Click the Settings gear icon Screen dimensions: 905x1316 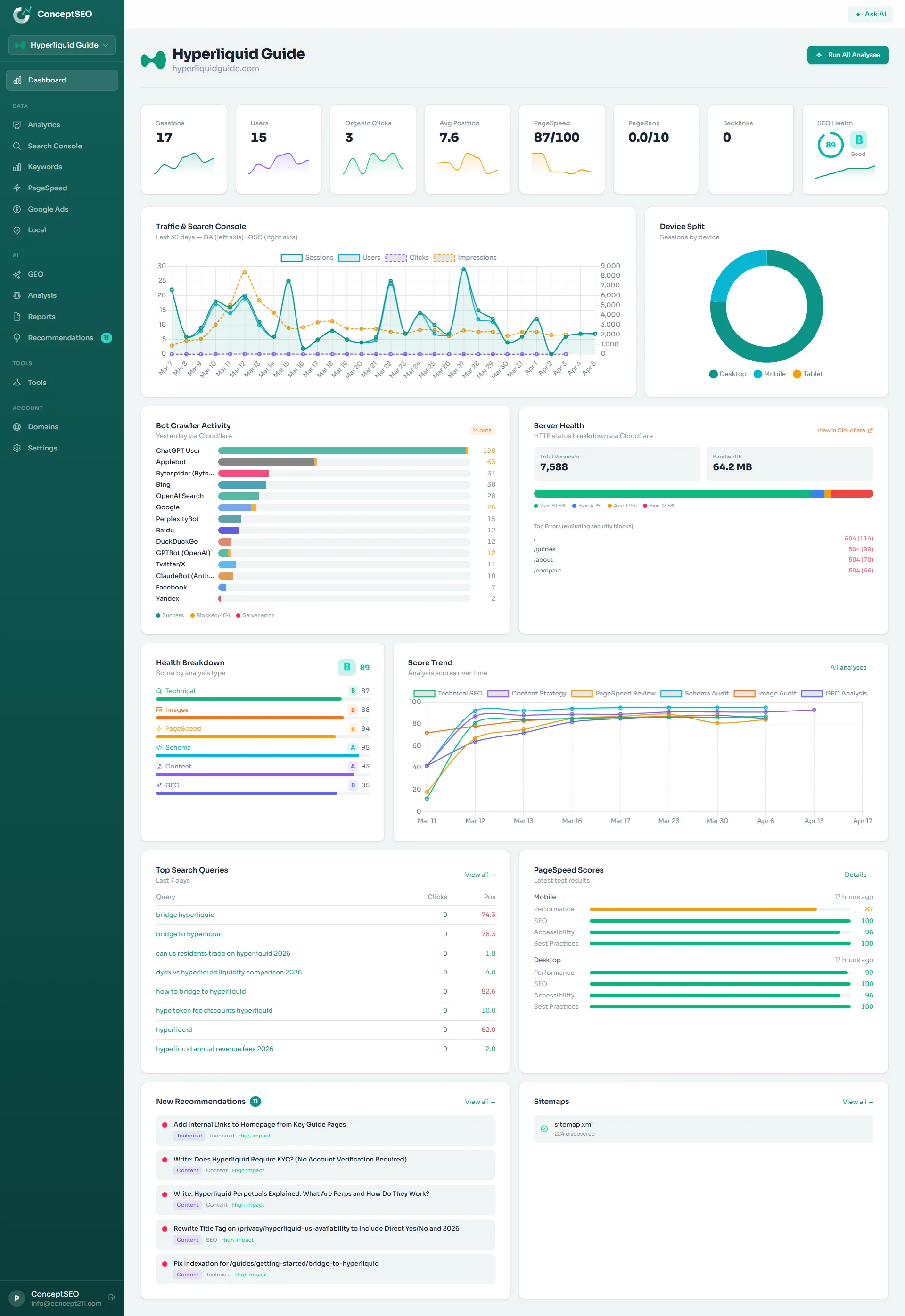click(17, 448)
